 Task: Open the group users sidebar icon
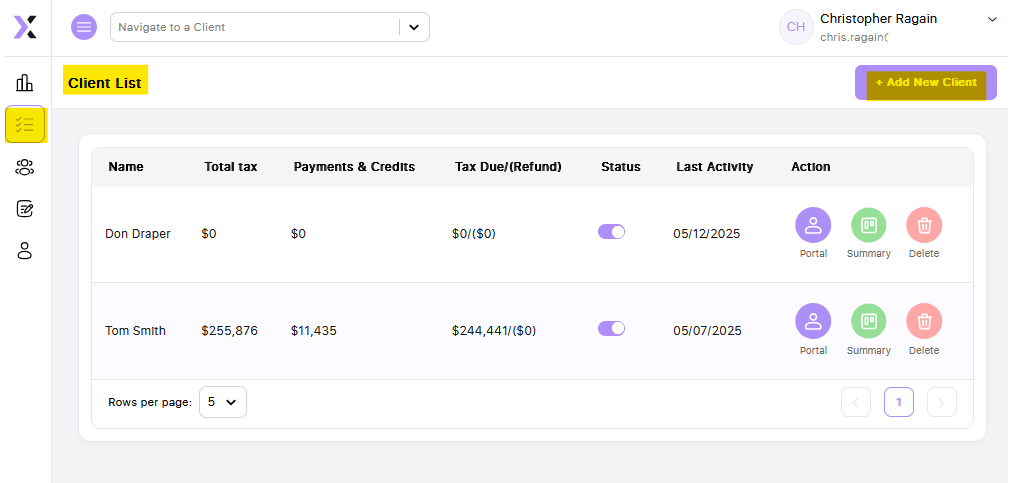click(24, 167)
